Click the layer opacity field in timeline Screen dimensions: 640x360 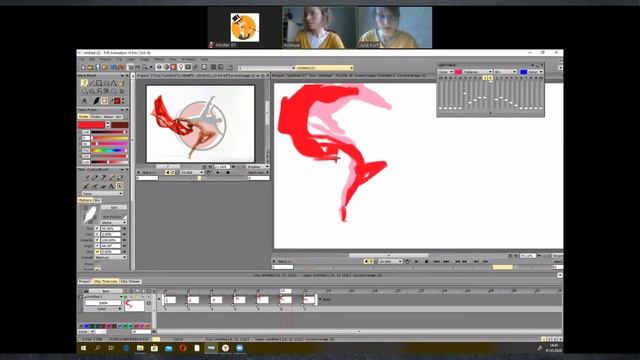103,303
